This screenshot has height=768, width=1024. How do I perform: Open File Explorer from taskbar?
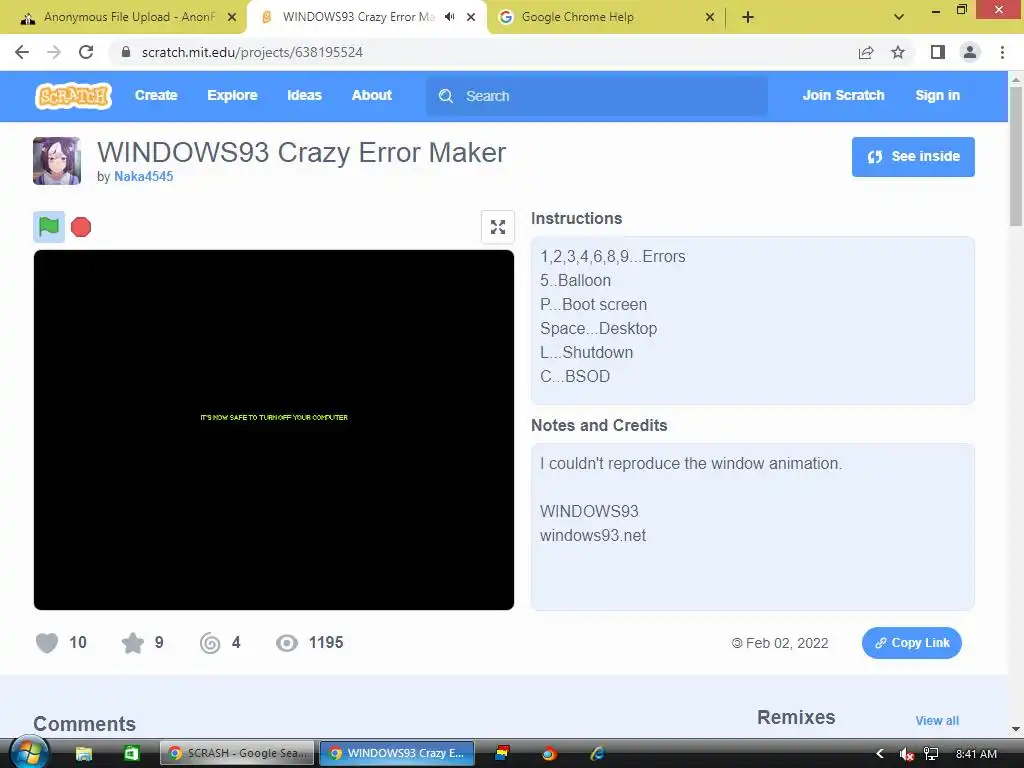click(x=84, y=754)
